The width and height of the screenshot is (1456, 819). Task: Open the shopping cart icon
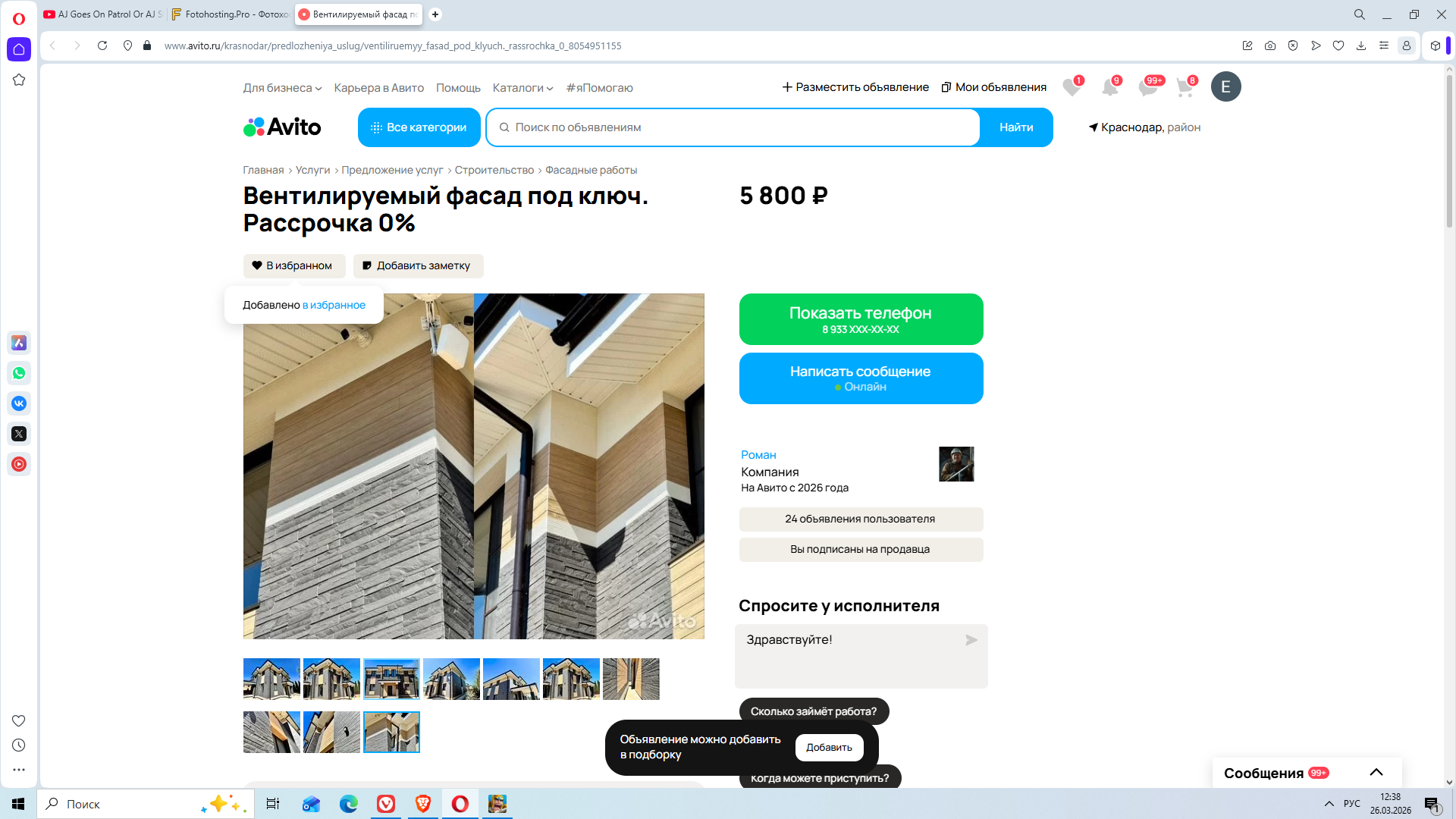point(1185,87)
